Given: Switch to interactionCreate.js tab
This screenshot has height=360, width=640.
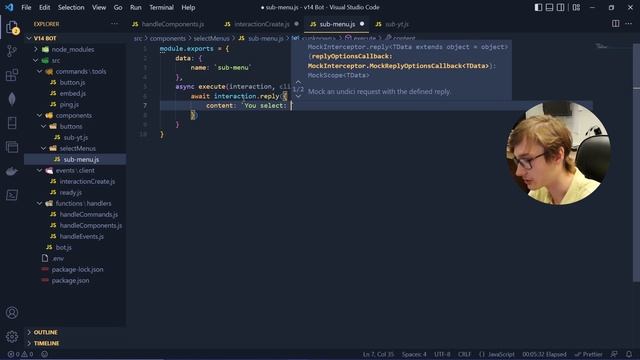Looking at the screenshot, I should click(x=261, y=24).
